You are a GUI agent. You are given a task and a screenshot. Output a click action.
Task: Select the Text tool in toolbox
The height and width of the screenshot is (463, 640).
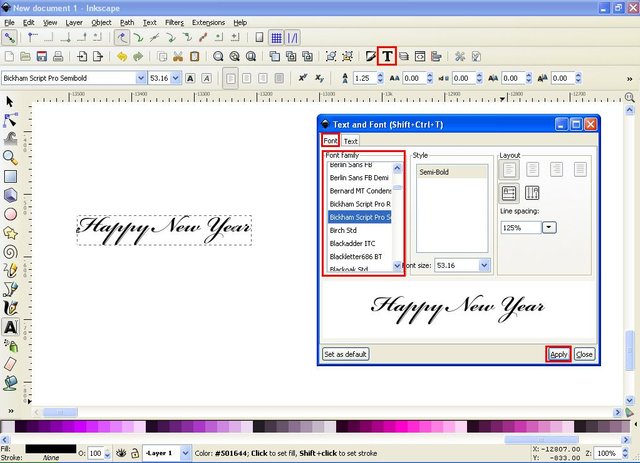pyautogui.click(x=11, y=327)
